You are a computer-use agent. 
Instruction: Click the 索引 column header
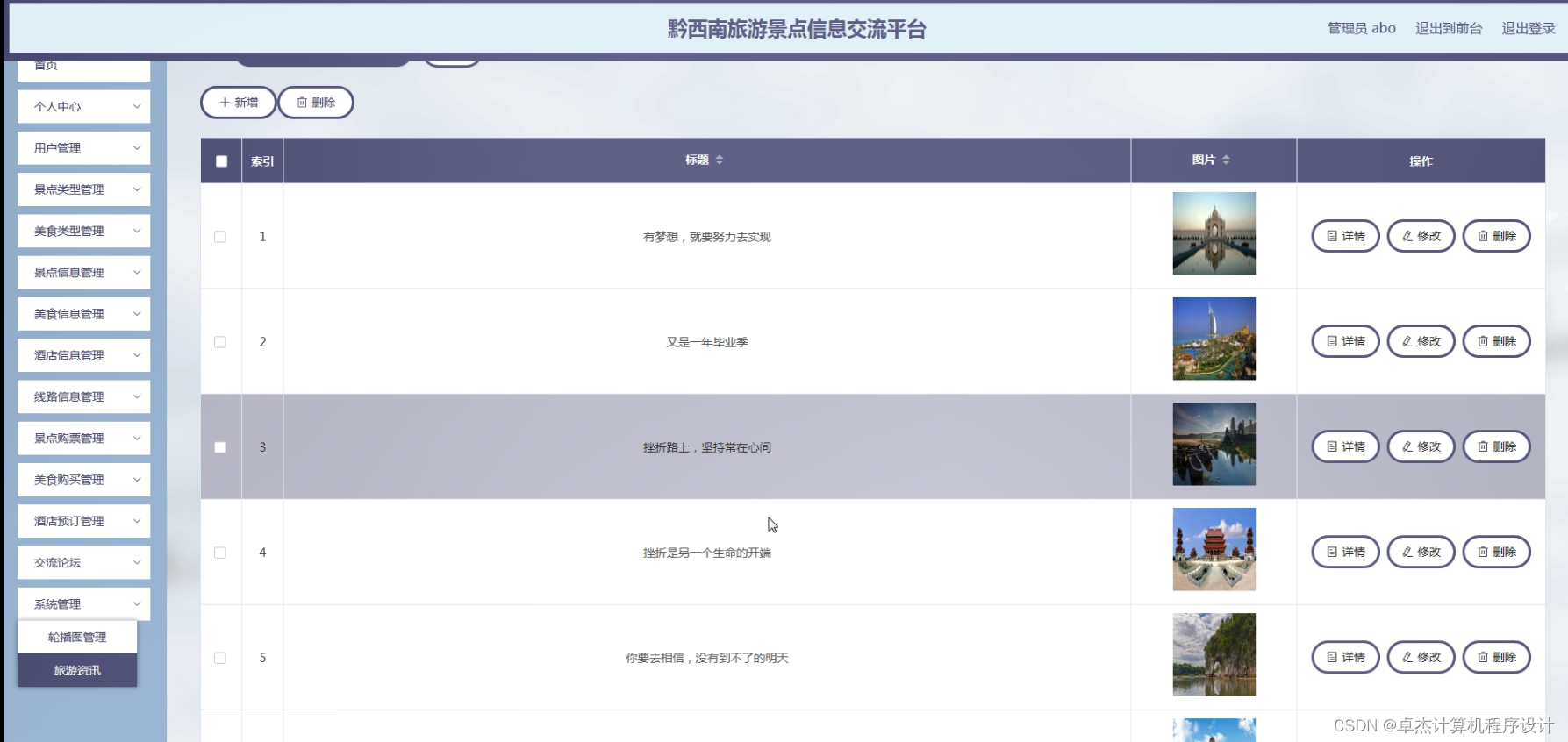[x=262, y=161]
